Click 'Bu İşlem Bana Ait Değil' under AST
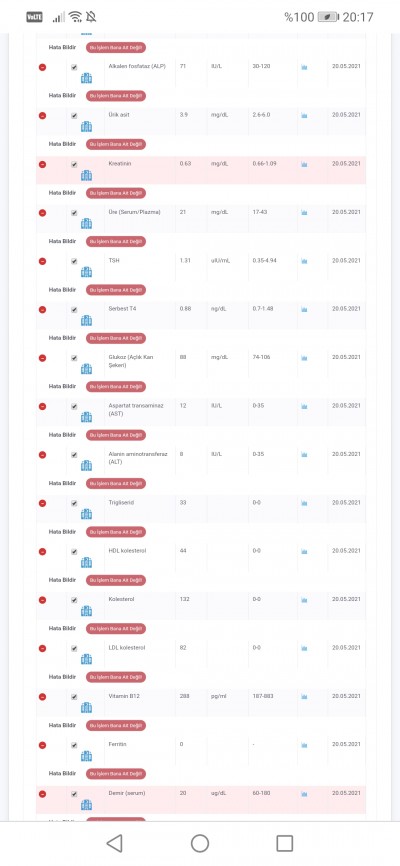This screenshot has width=400, height=866. pos(116,435)
